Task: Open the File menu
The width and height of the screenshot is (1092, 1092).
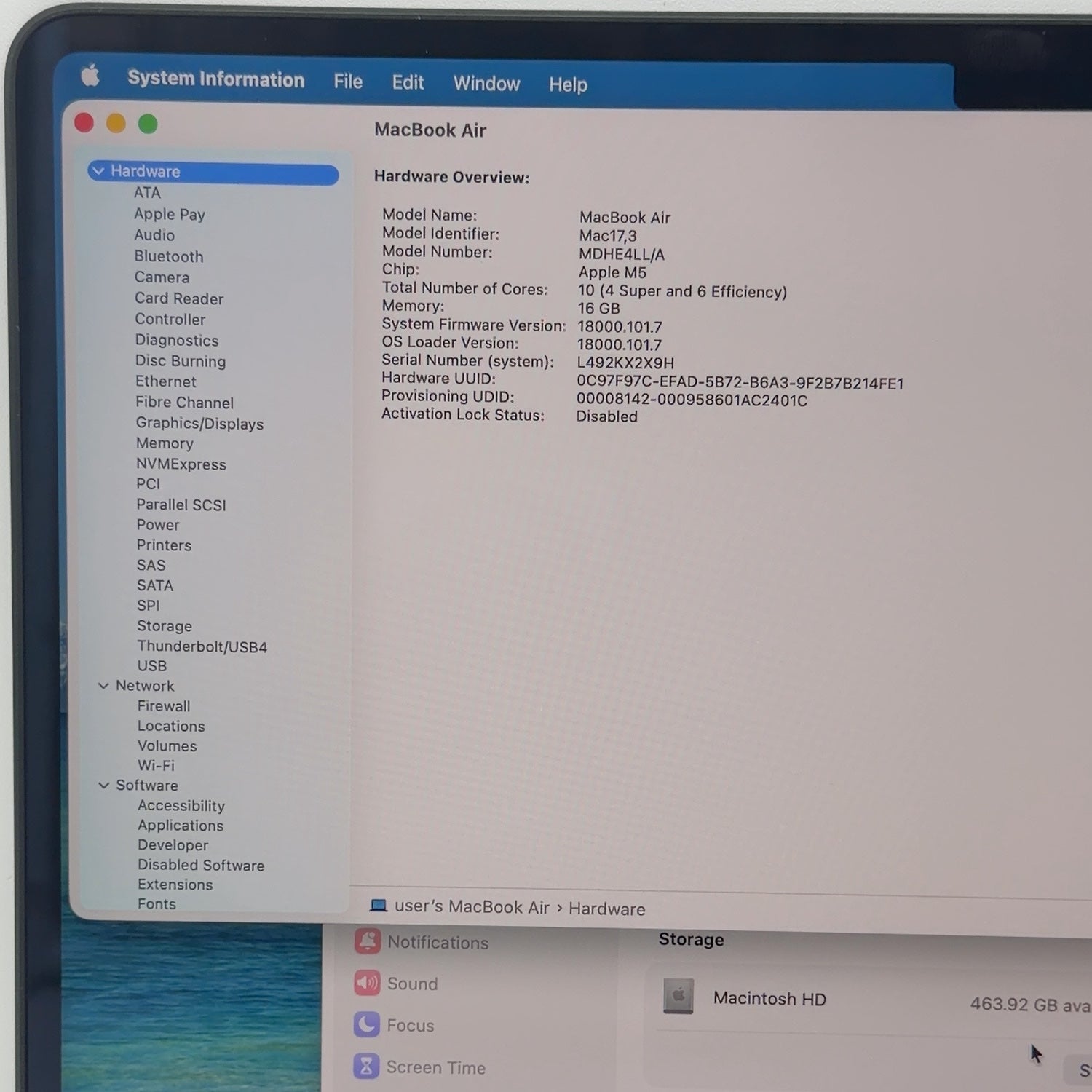Action: [x=348, y=81]
